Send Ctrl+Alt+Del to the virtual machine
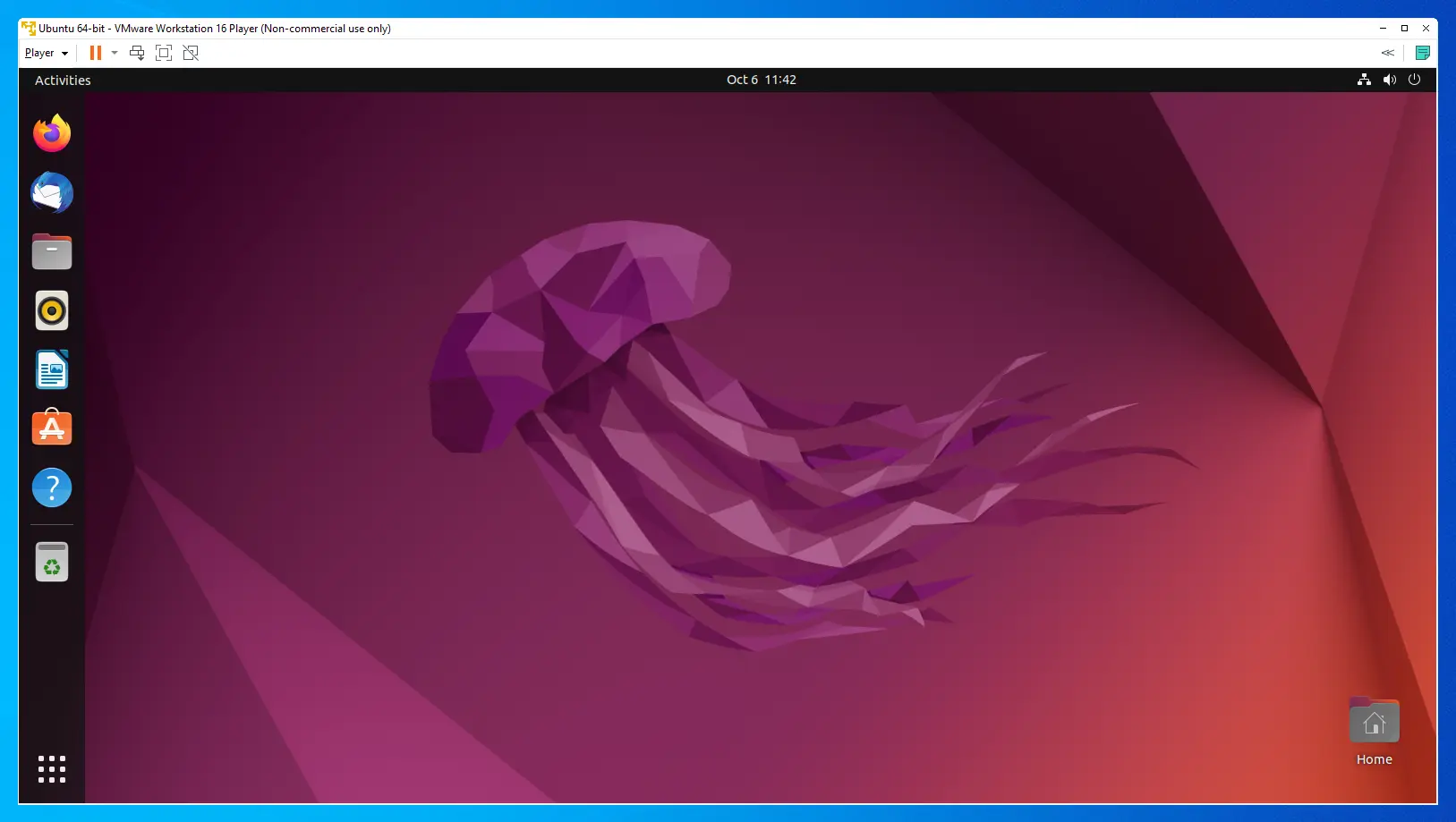 (x=137, y=53)
